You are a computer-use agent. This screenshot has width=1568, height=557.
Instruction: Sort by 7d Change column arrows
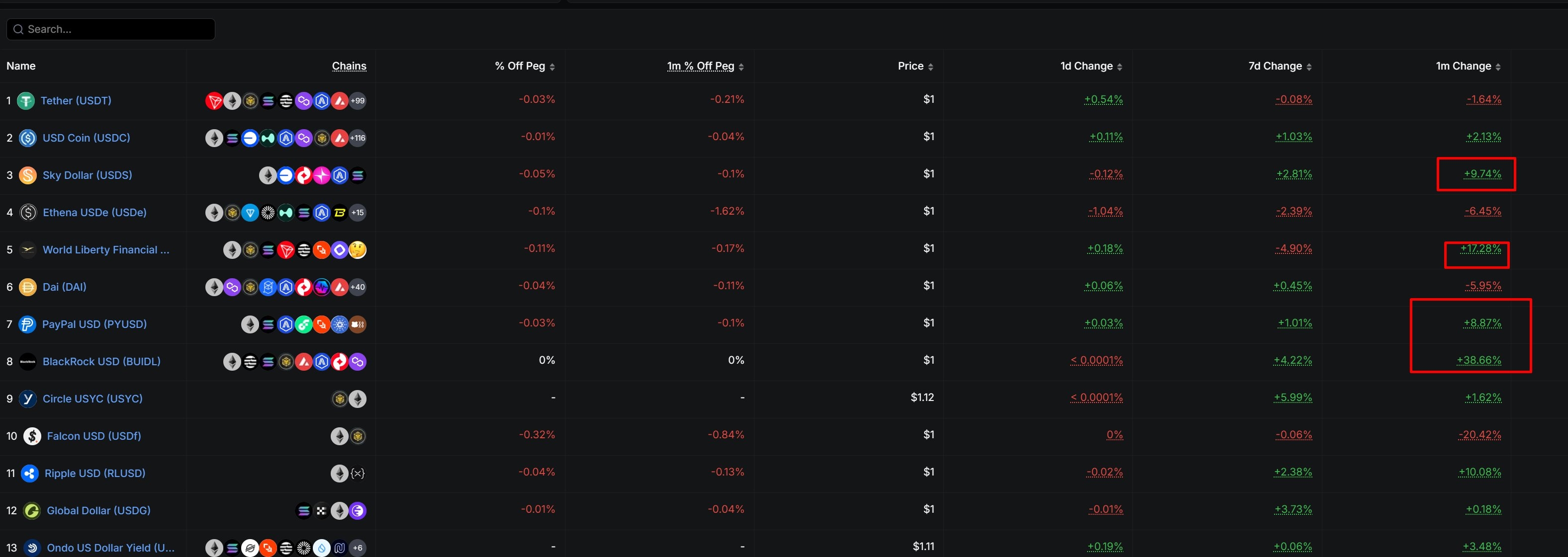click(x=1309, y=67)
